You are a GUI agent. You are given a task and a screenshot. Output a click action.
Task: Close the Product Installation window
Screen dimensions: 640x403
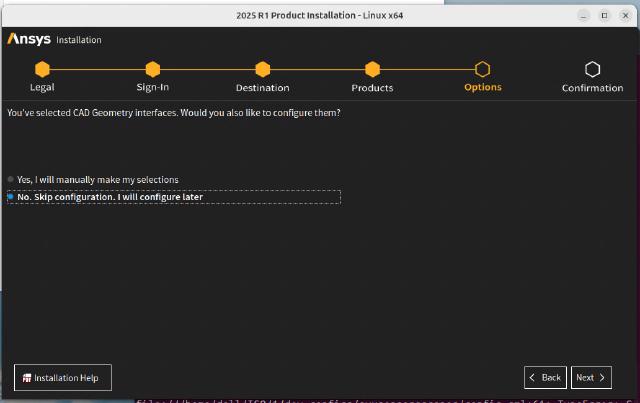click(x=625, y=16)
